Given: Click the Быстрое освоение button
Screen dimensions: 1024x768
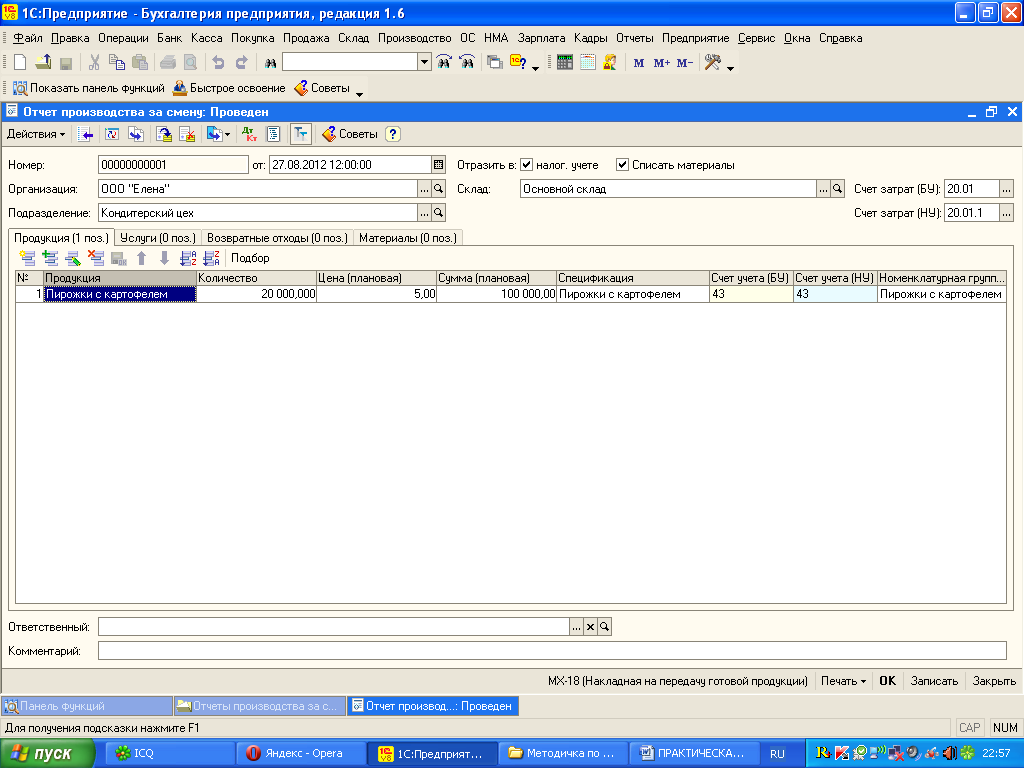Looking at the screenshot, I should click(x=229, y=88).
